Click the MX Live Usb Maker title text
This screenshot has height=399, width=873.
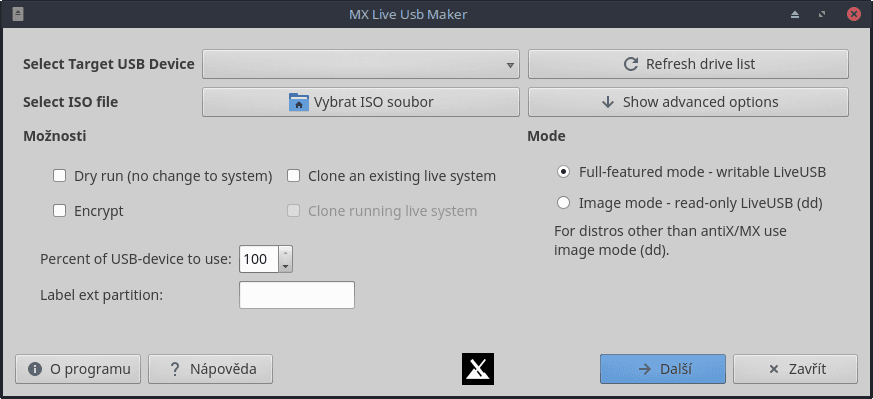point(408,14)
